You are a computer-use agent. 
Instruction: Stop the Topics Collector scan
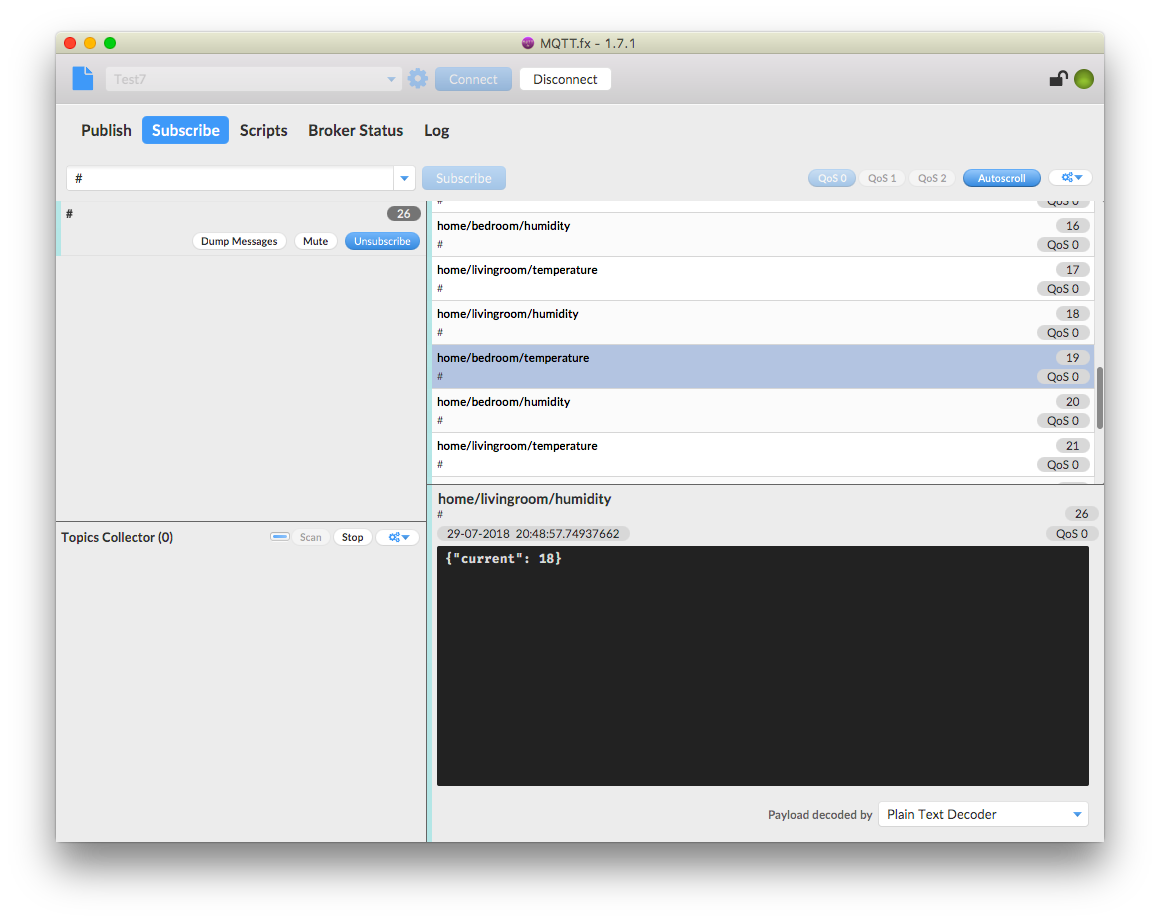tap(353, 537)
